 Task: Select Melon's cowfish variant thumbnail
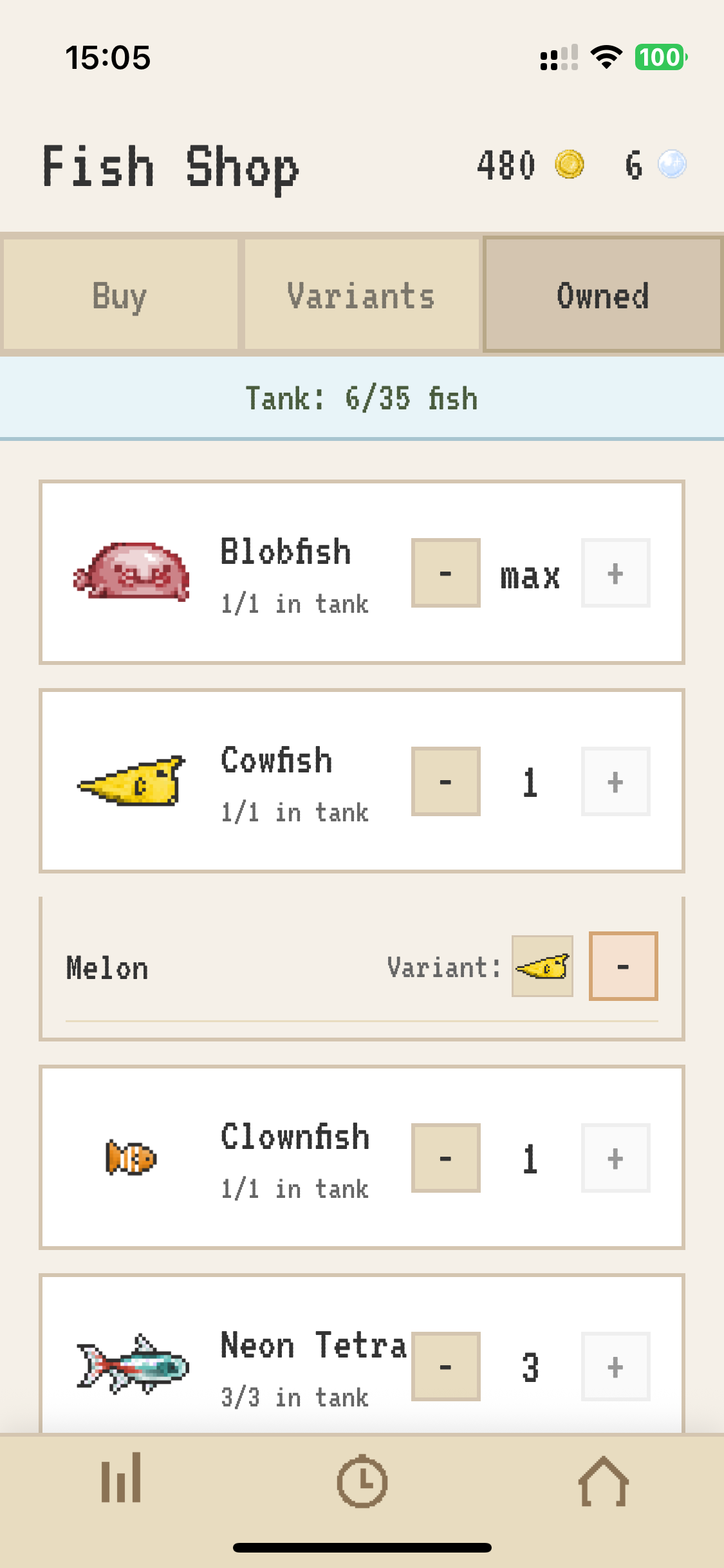click(x=542, y=966)
